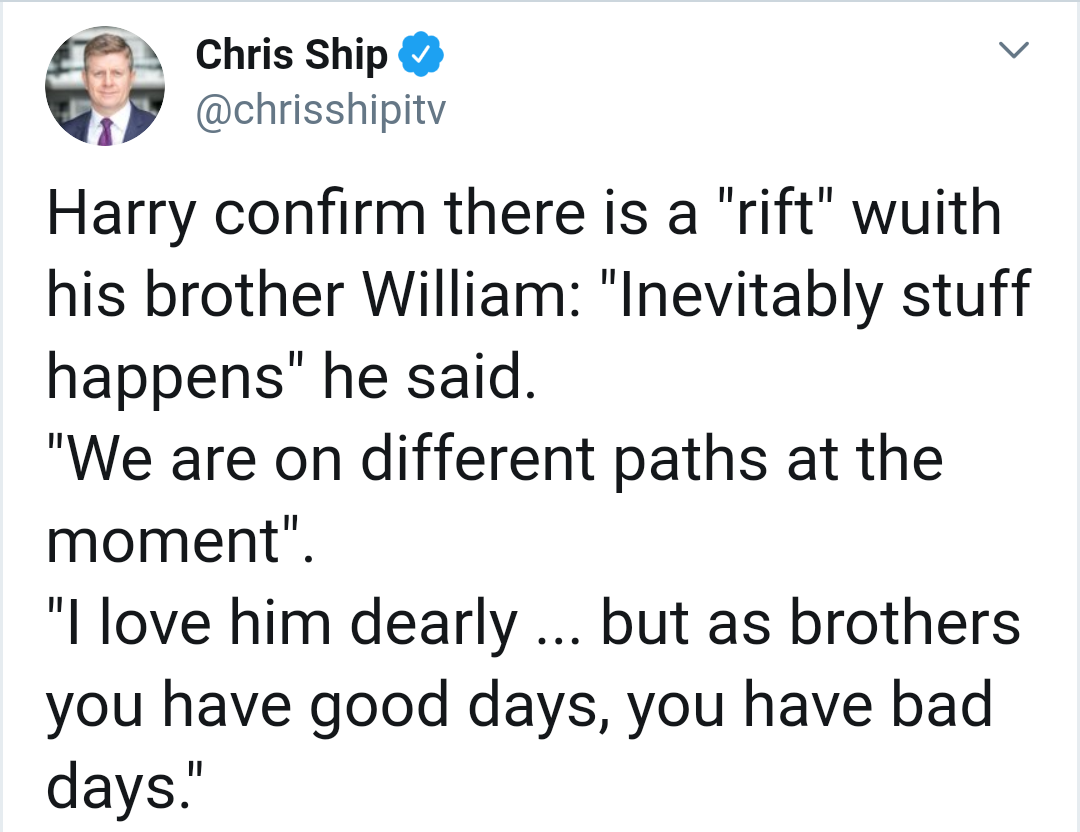This screenshot has width=1080, height=832.
Task: Click the name "William" in the tweet
Action: pos(477,297)
